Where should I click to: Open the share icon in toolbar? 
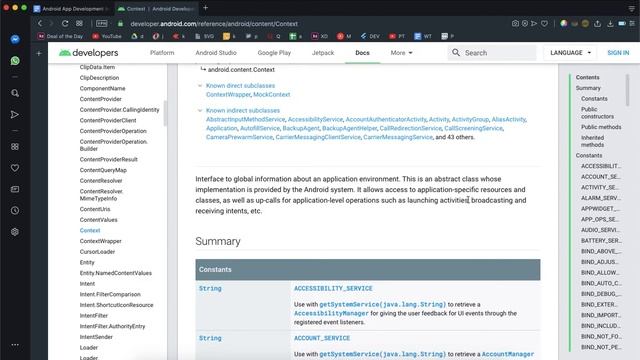[x=598, y=24]
